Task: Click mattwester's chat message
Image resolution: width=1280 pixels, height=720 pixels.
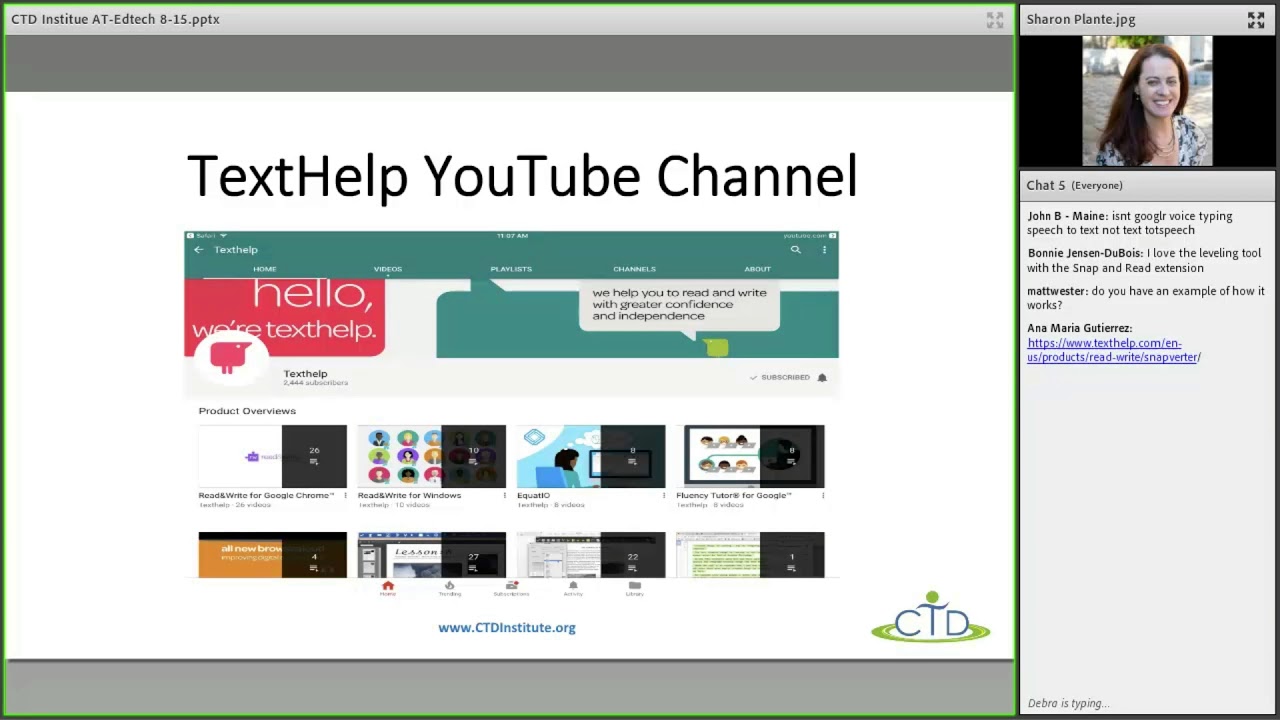Action: click(1146, 298)
